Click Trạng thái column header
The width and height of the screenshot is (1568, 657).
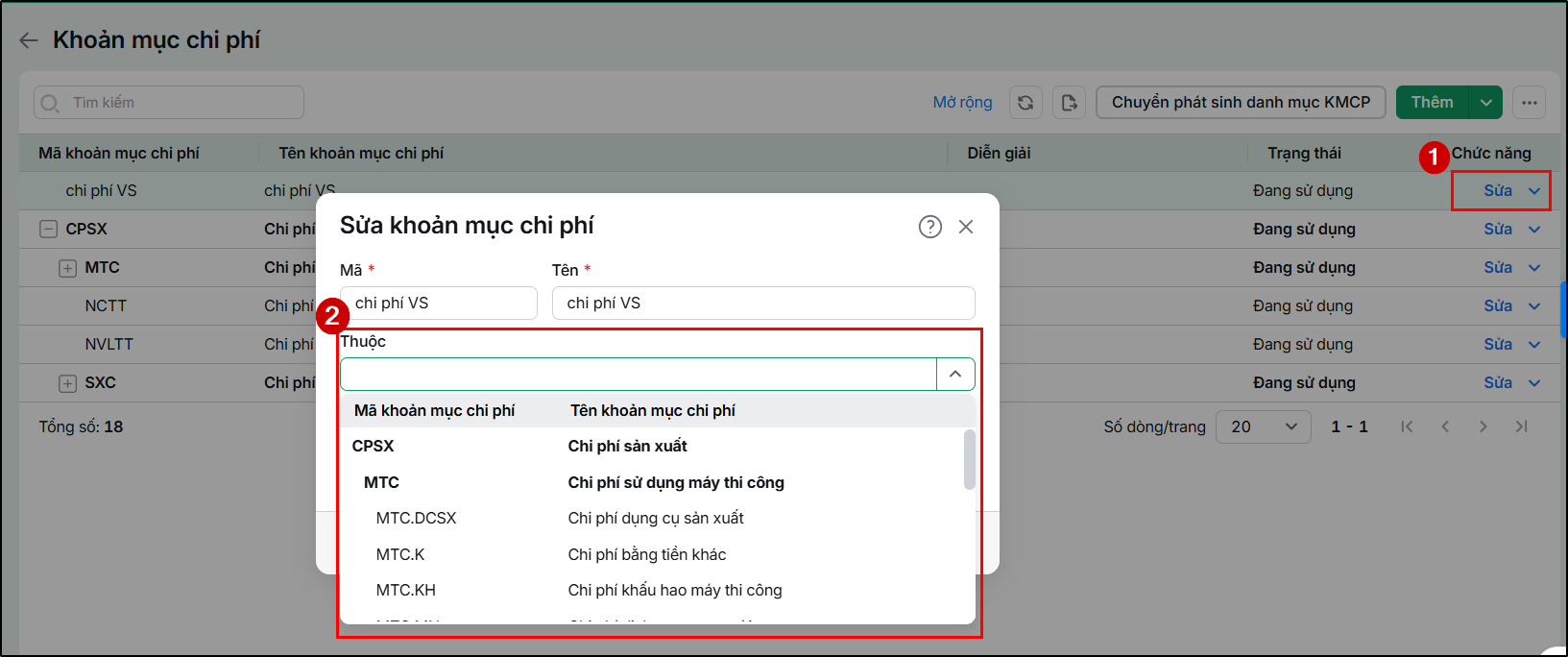pyautogui.click(x=1304, y=153)
